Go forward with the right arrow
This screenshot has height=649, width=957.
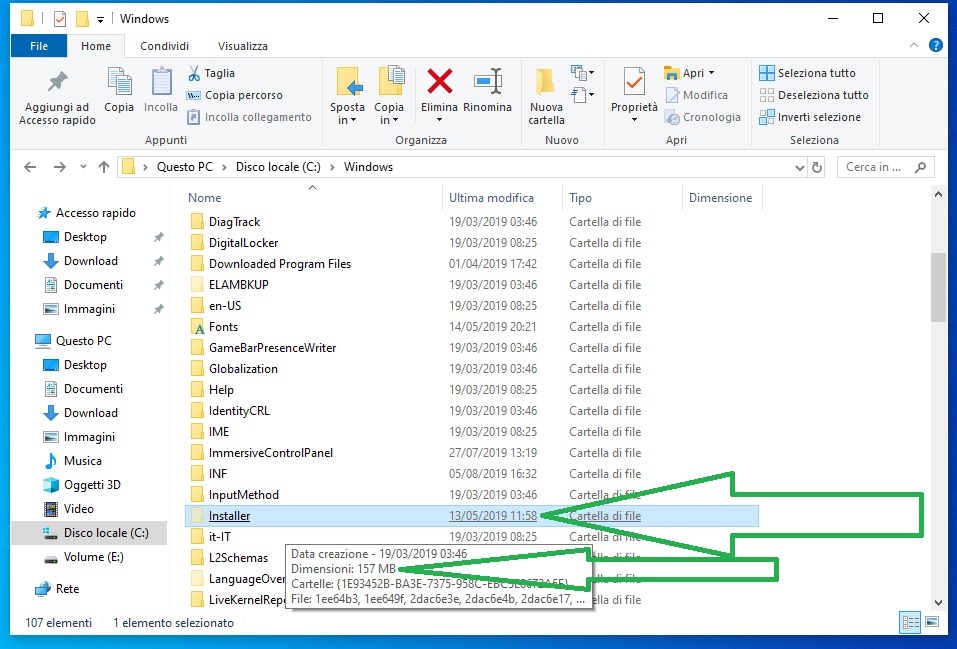[59, 167]
